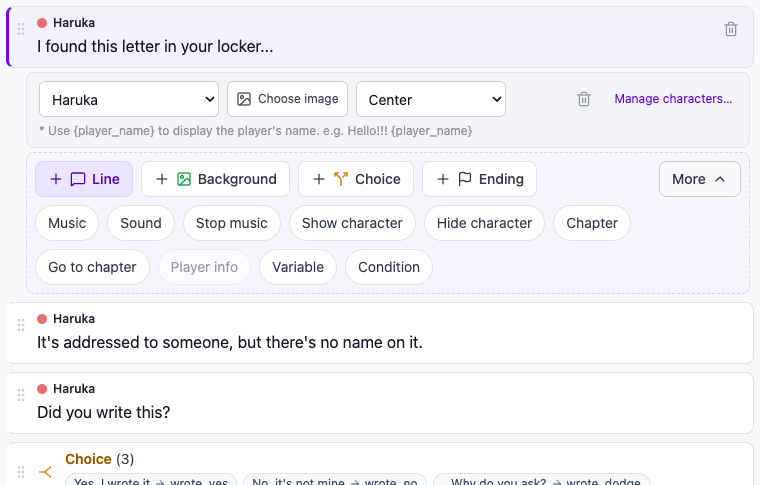
Task: Insert a Stop music block
Action: coord(232,223)
